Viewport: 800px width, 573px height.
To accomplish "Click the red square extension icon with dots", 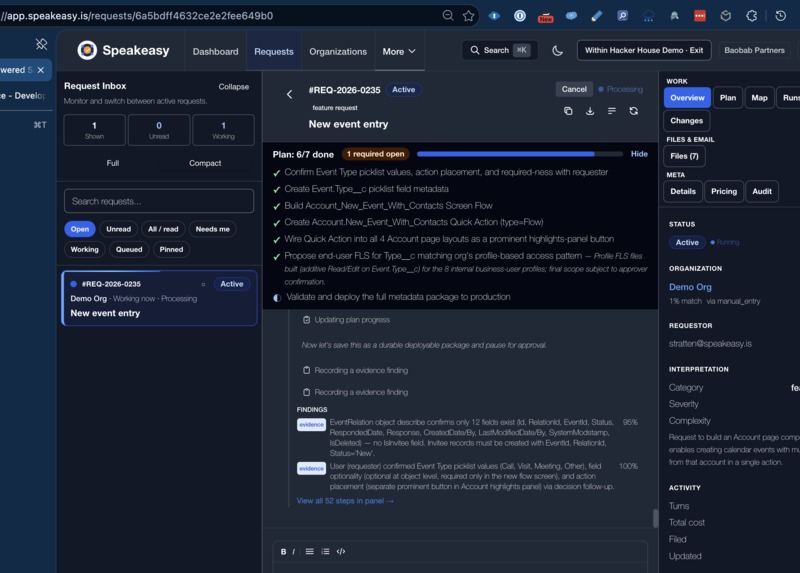I will point(700,16).
